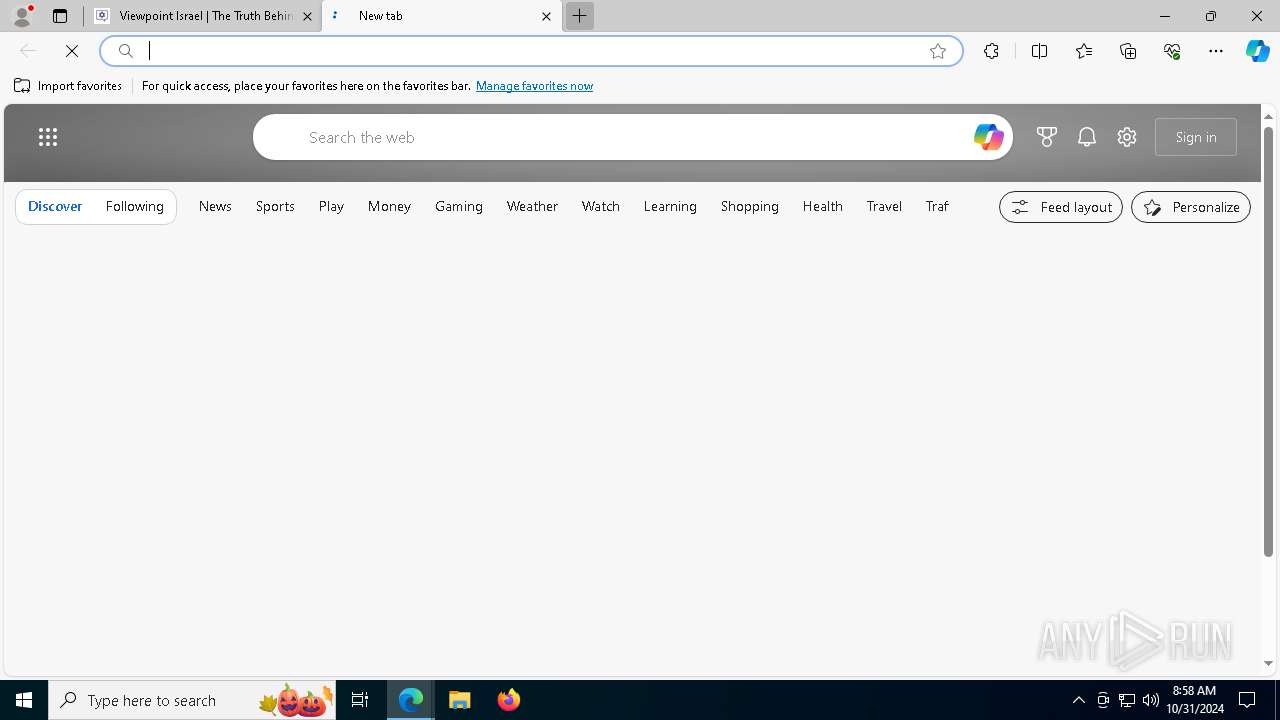
Task: Add this page to favorites star
Action: pyautogui.click(x=938, y=51)
